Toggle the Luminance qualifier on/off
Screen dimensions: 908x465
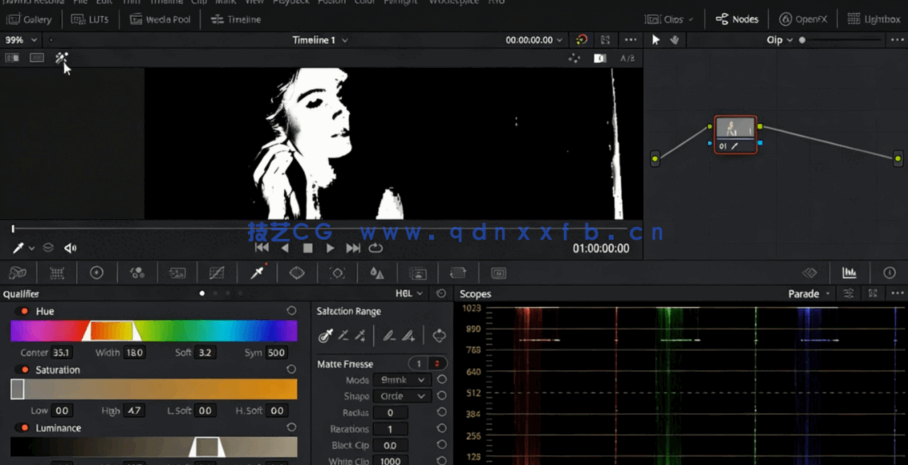tap(24, 428)
